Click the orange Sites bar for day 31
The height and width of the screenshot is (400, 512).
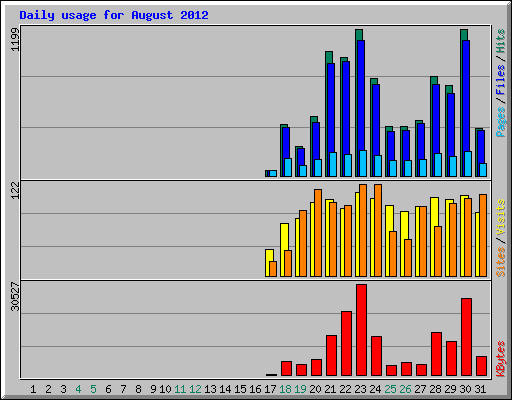(483, 235)
